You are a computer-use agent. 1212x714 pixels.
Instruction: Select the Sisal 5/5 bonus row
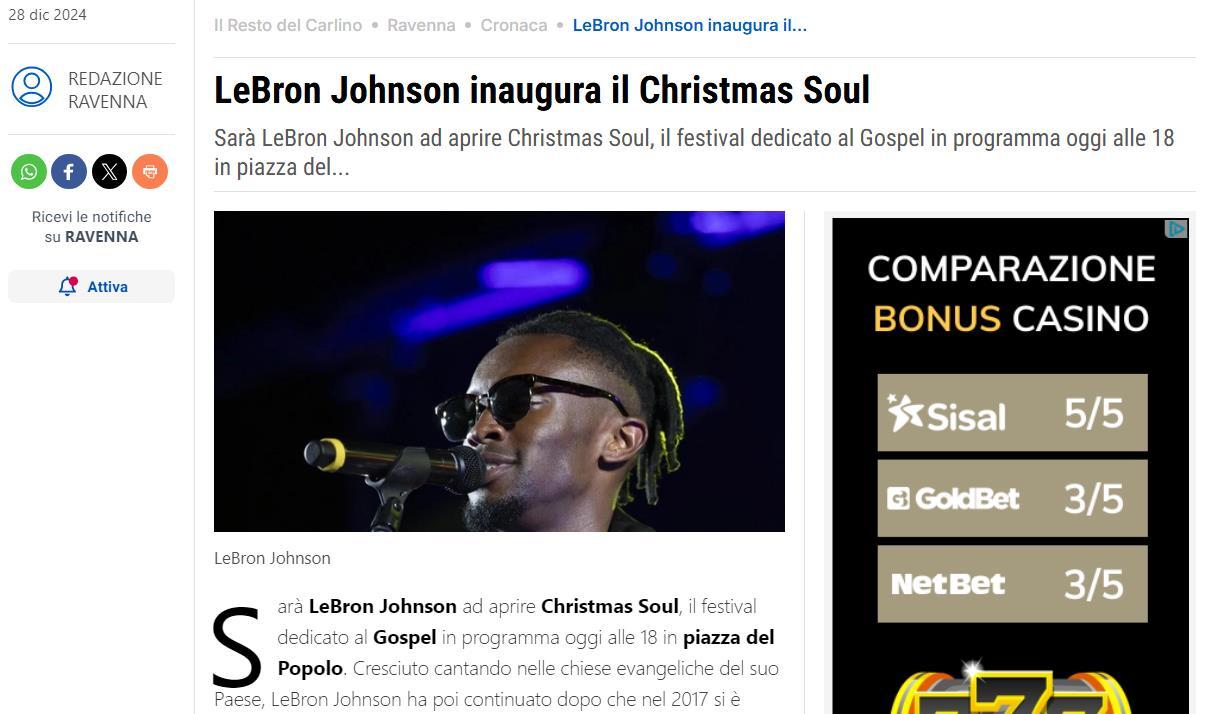tap(1012, 412)
